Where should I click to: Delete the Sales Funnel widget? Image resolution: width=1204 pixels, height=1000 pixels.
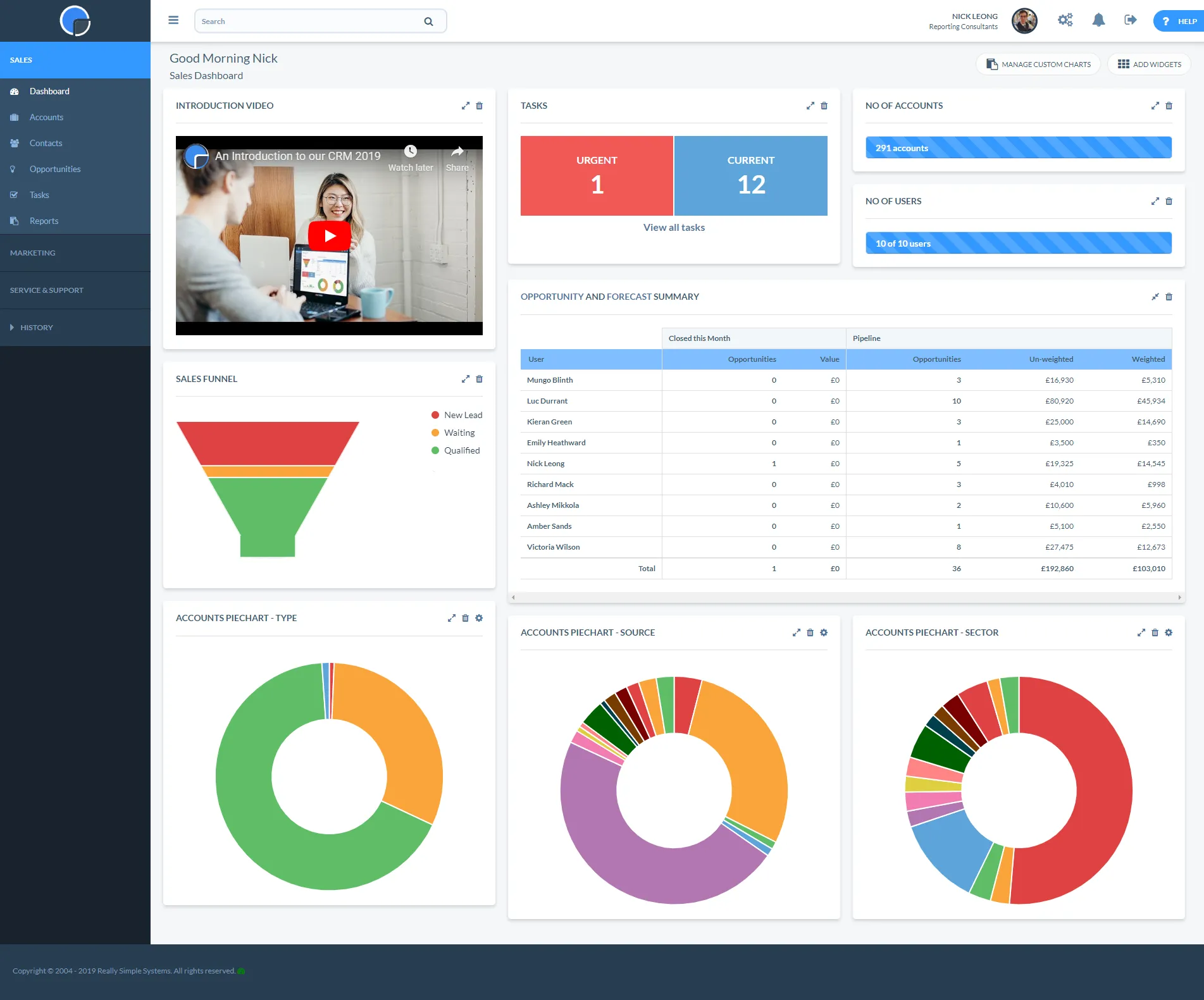(x=480, y=379)
